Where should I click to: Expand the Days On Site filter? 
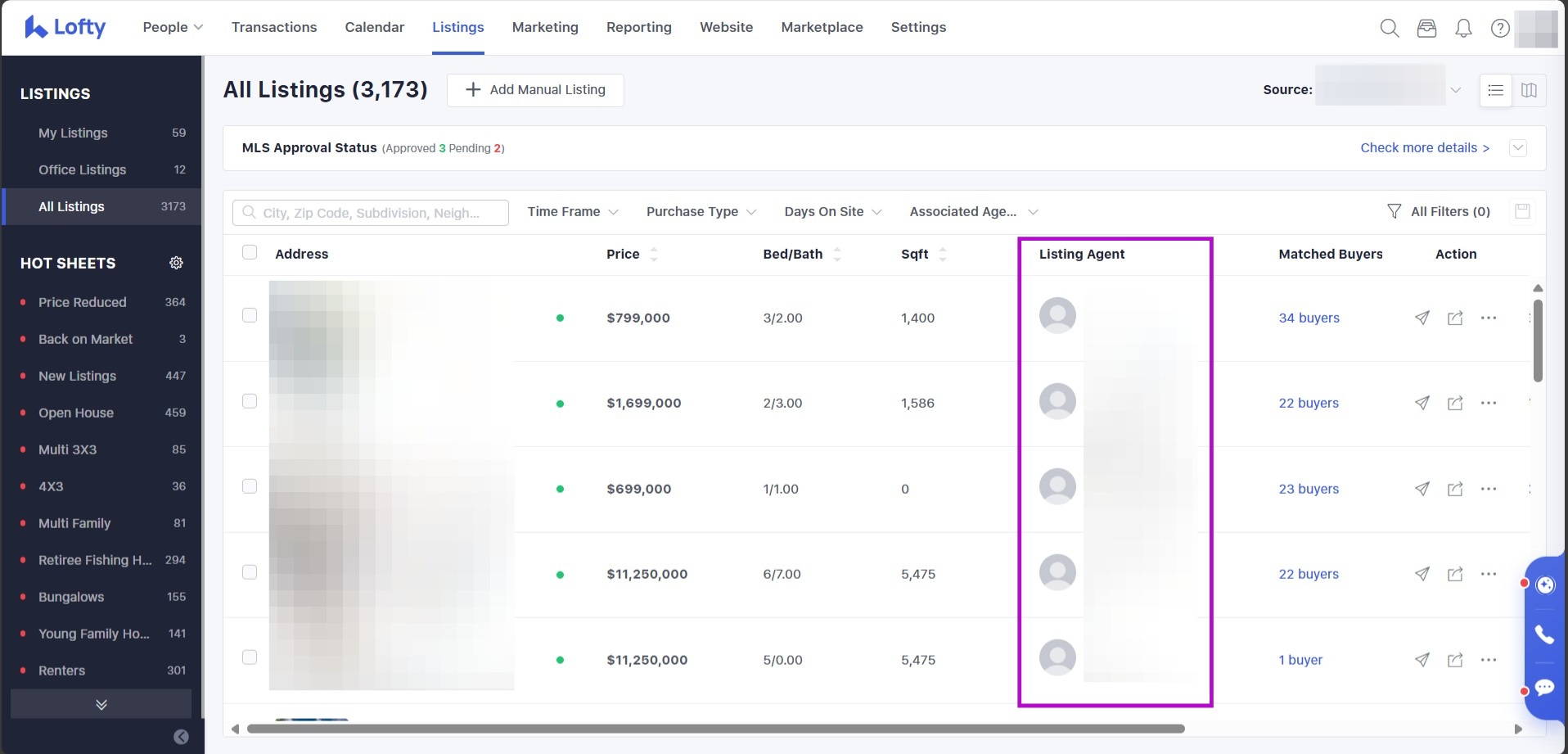pos(832,211)
